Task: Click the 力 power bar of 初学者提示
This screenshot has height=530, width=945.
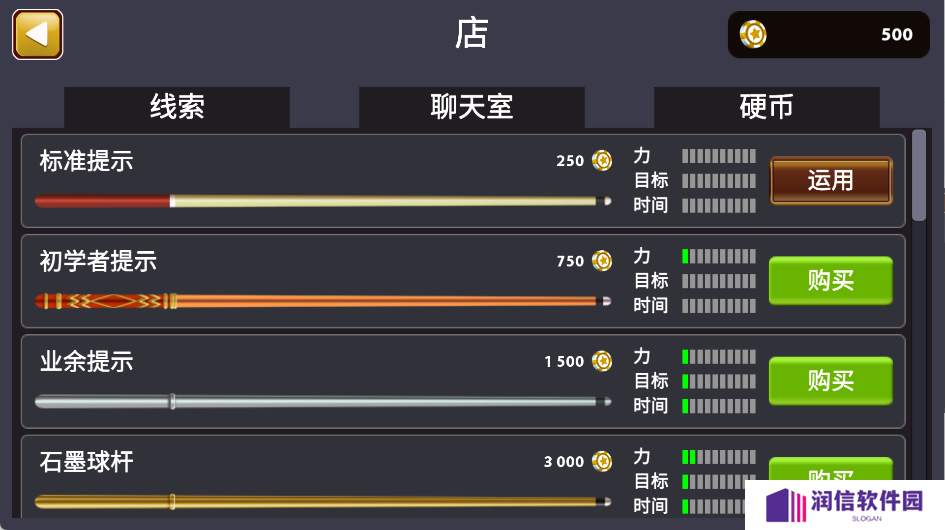Action: (719, 256)
